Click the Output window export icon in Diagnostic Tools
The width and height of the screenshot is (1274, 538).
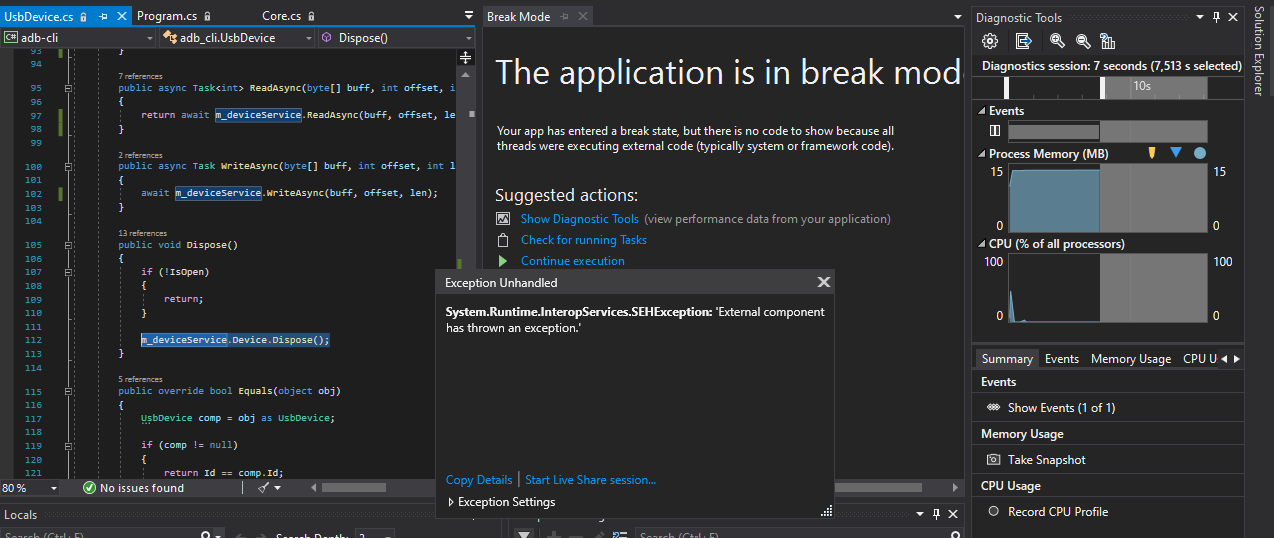tap(1023, 41)
